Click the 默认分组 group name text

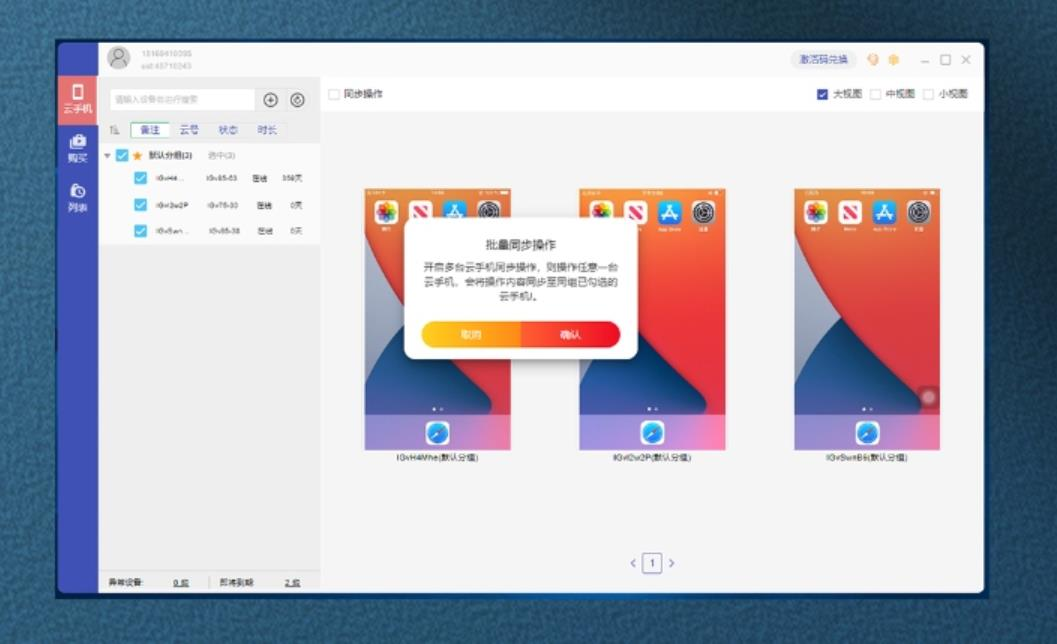click(171, 156)
